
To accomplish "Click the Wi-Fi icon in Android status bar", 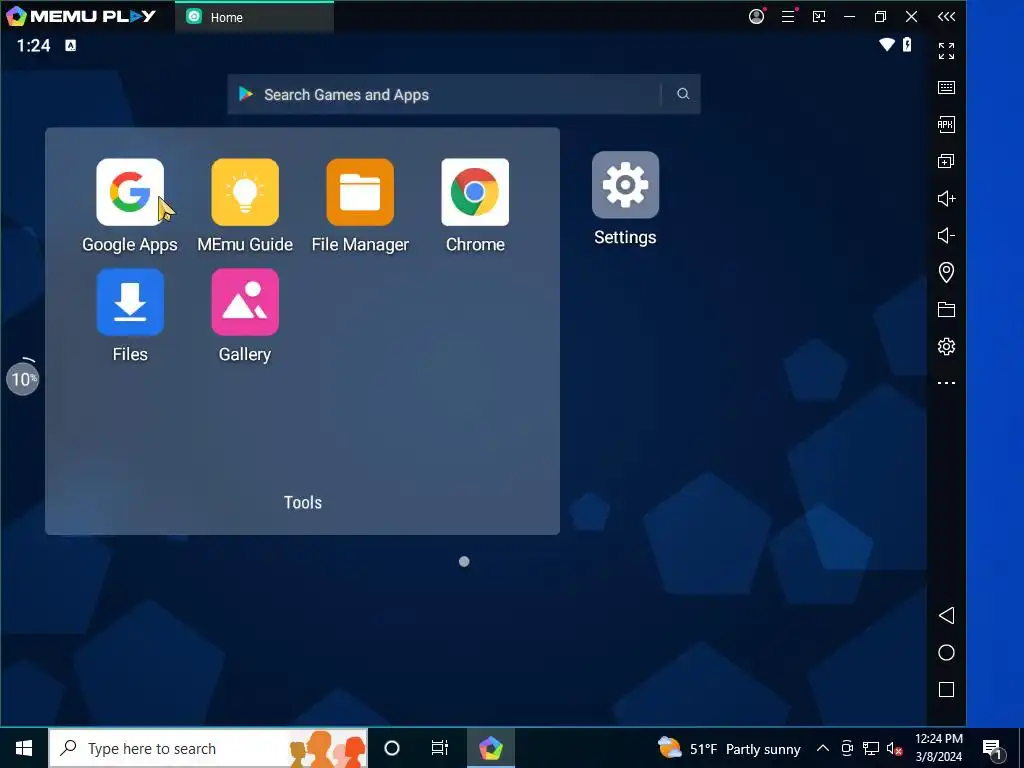I will pyautogui.click(x=887, y=44).
